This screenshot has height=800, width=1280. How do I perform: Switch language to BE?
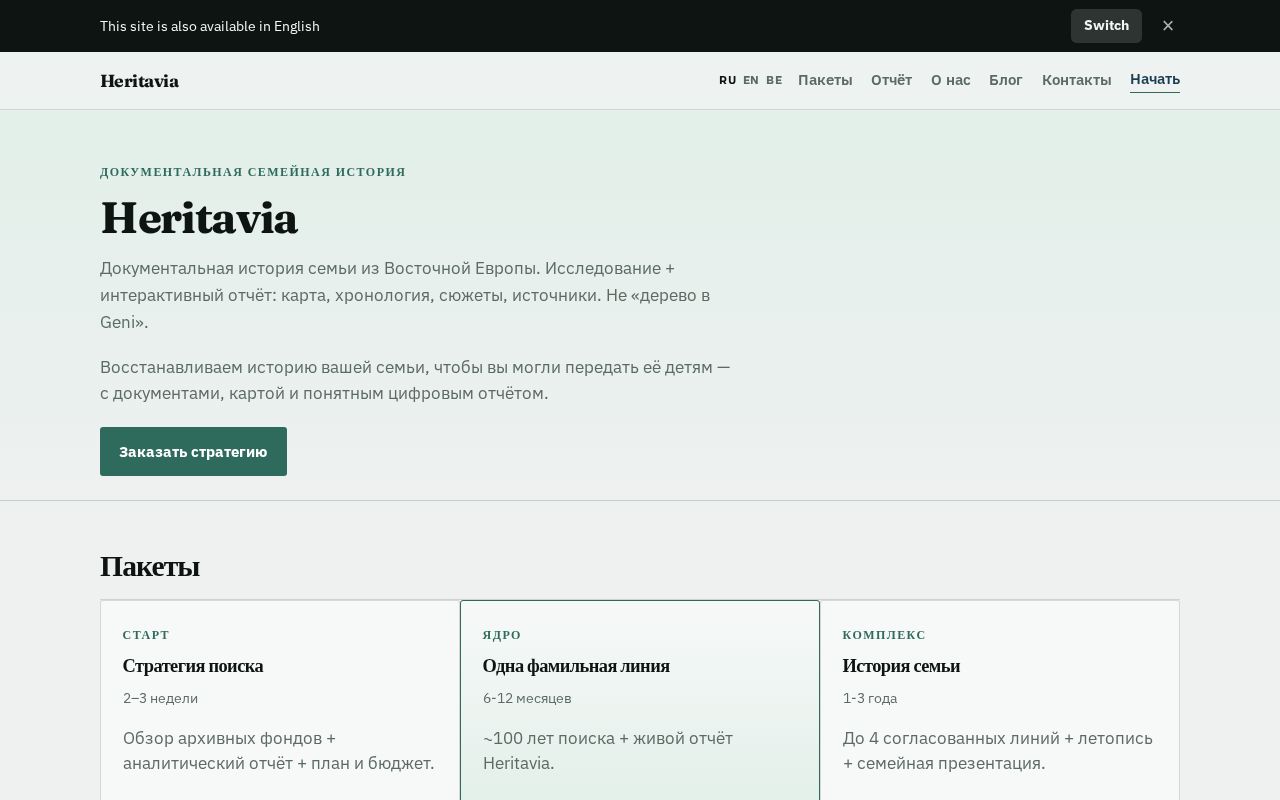pos(774,80)
